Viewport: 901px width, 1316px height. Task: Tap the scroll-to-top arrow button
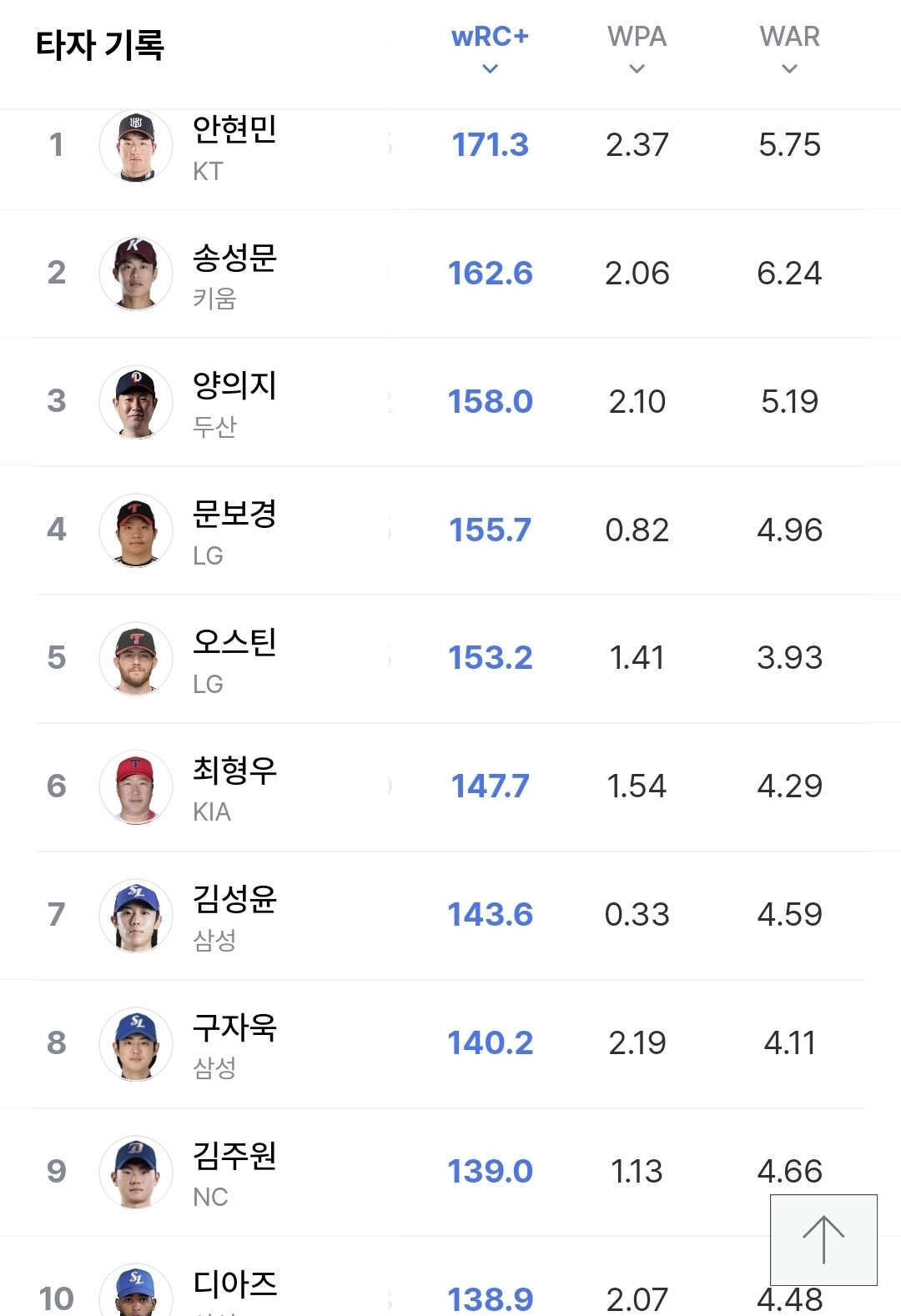[823, 1239]
